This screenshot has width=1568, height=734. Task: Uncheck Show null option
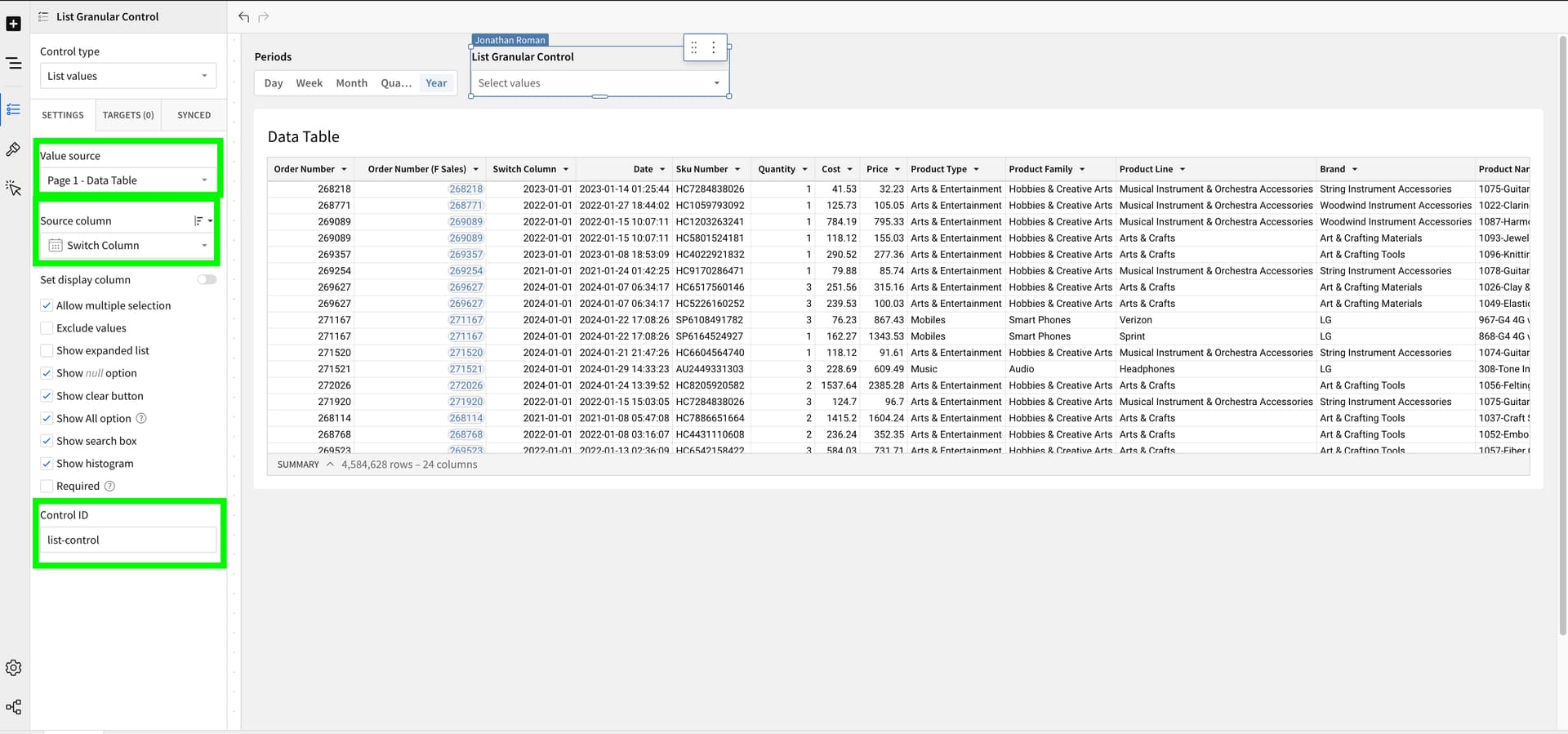47,373
